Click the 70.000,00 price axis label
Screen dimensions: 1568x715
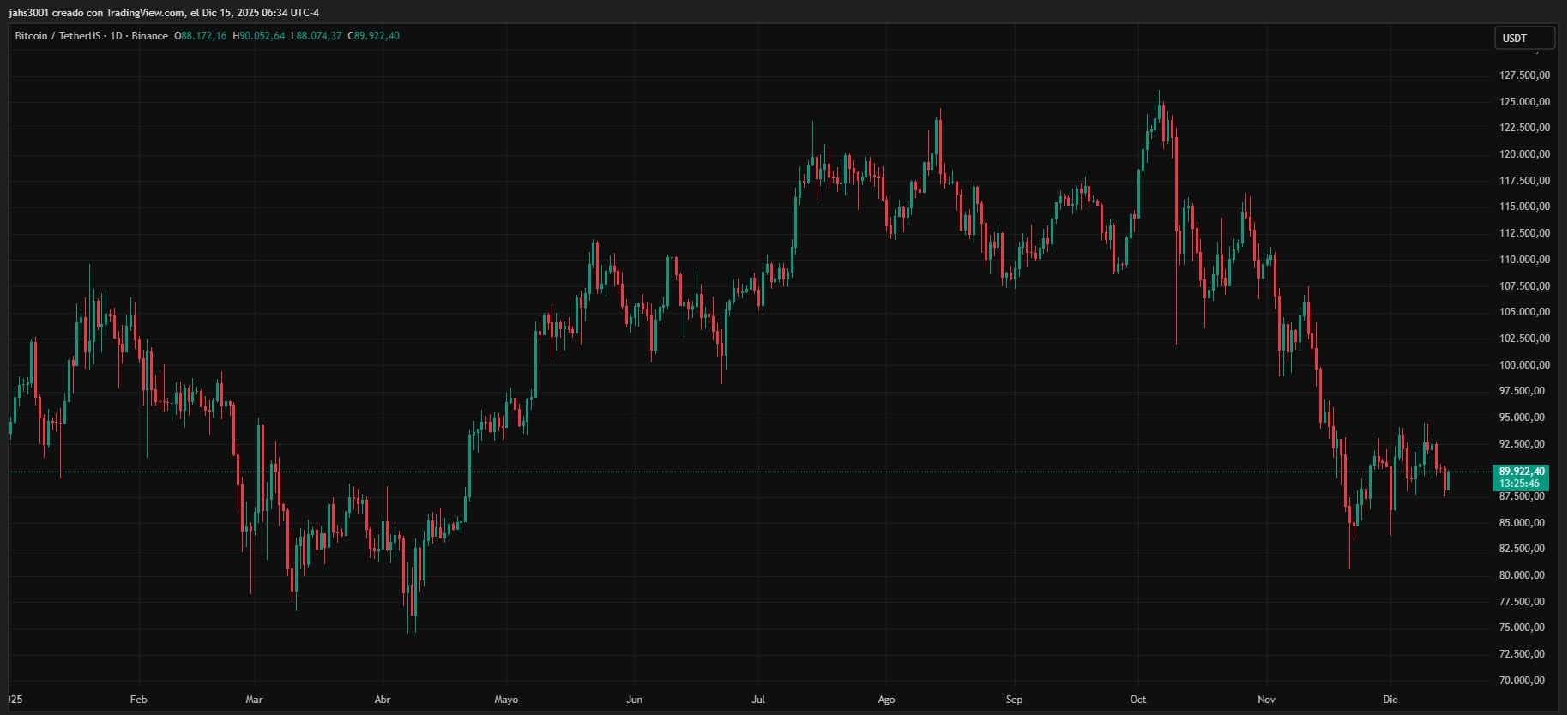pos(1524,681)
